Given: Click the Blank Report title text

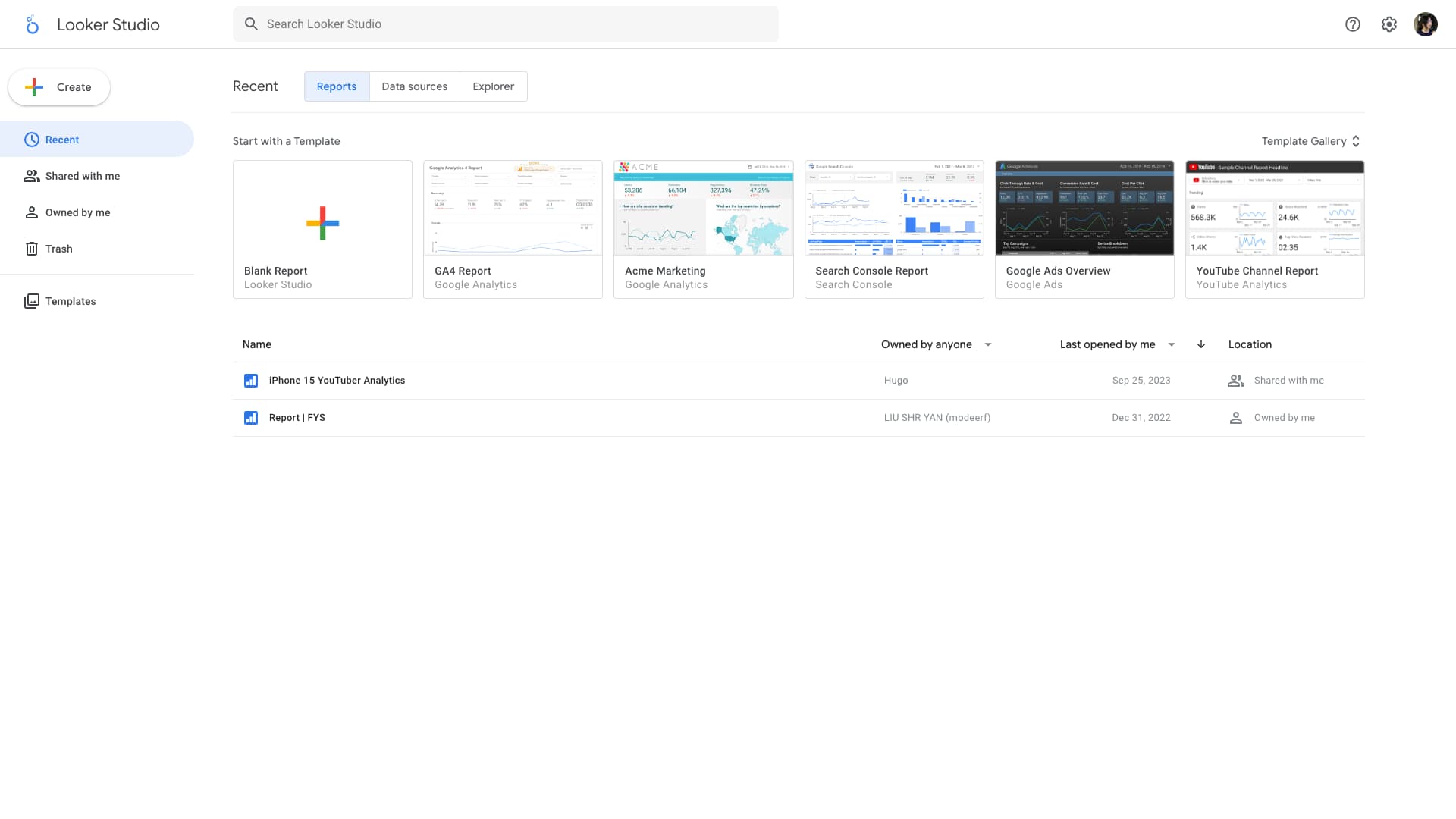Looking at the screenshot, I should coord(275,271).
